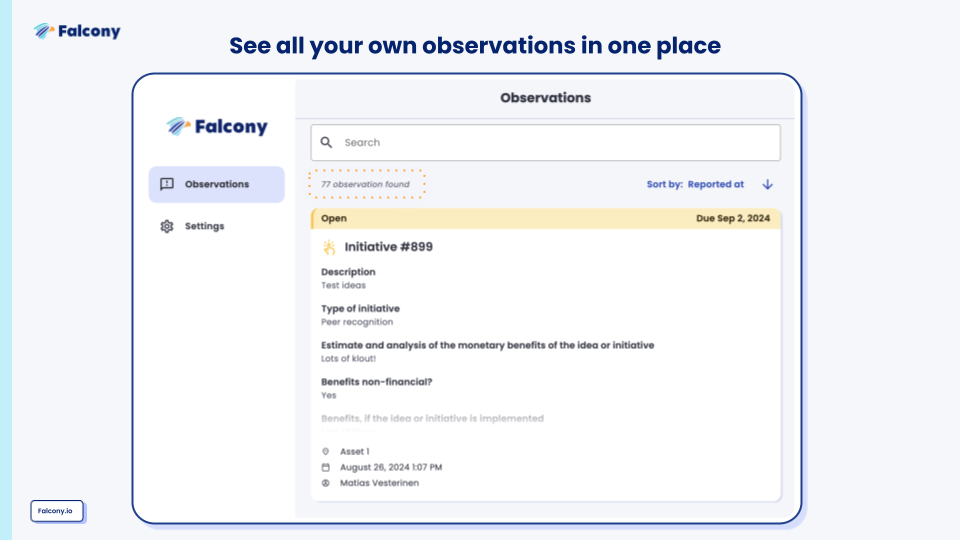Viewport: 960px width, 540px height.
Task: Click the Observations speech-bubble icon
Action: 167,184
